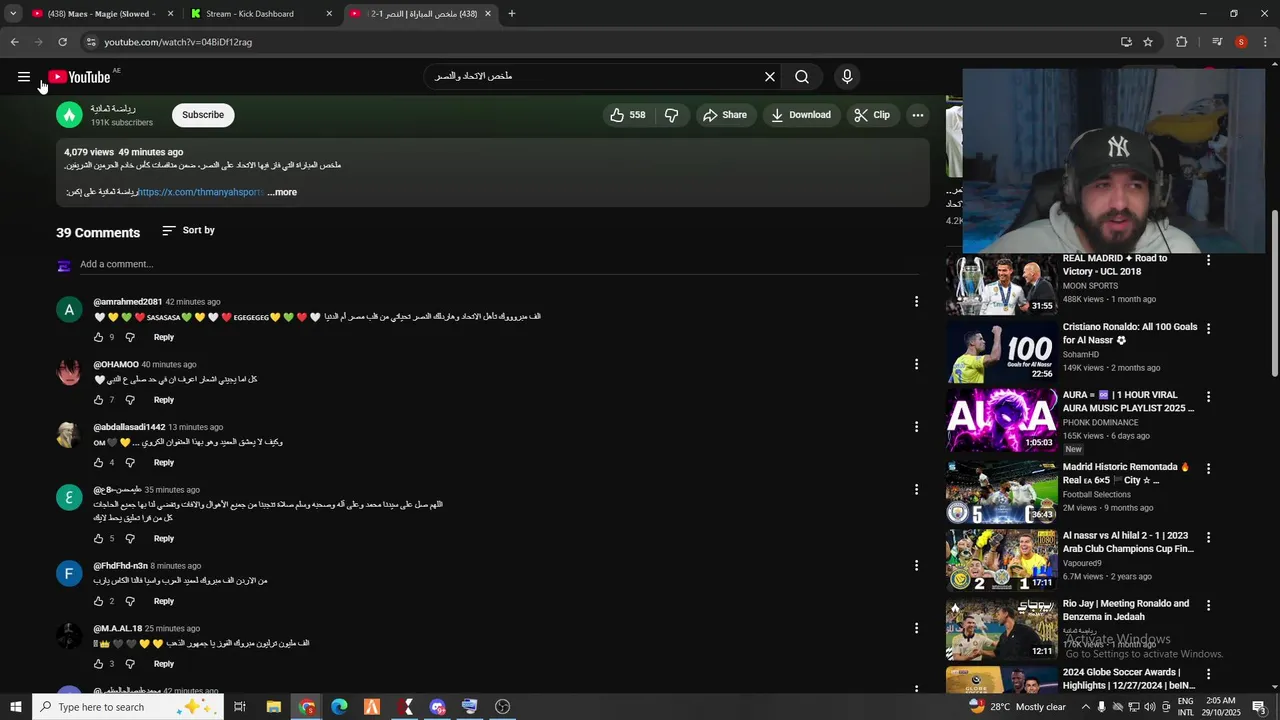Reply to @OHAMOO's comment
This screenshot has width=1280, height=720.
pyautogui.click(x=164, y=400)
